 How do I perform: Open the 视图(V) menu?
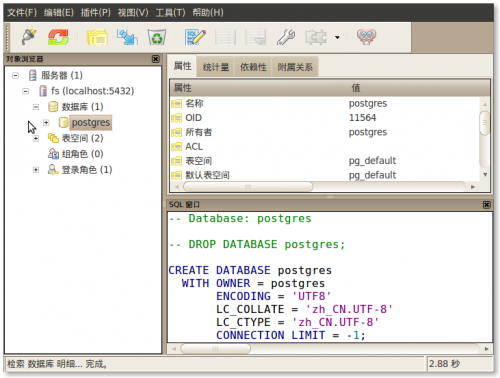(133, 13)
